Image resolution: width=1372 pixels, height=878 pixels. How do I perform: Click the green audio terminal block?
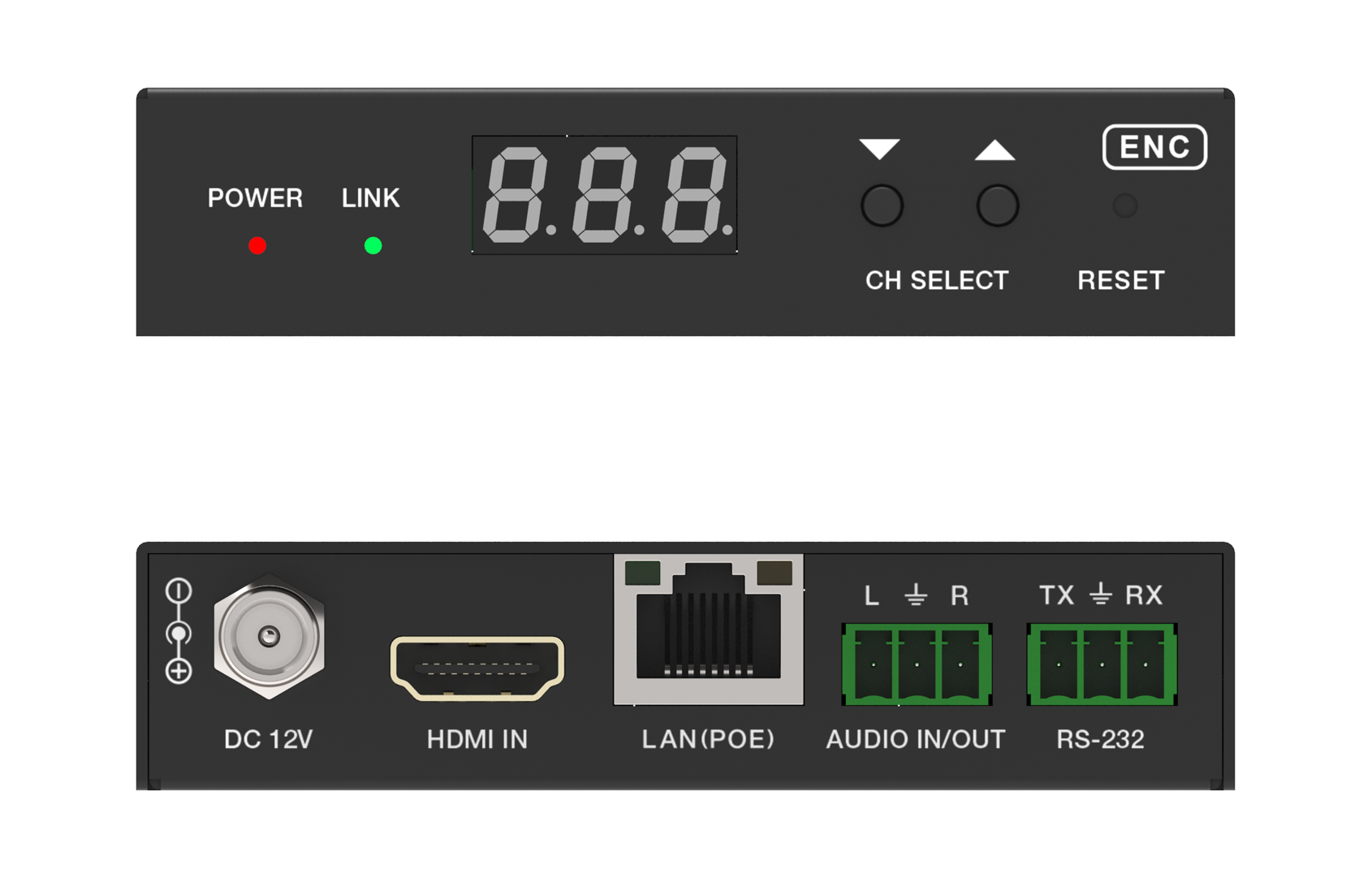click(917, 664)
